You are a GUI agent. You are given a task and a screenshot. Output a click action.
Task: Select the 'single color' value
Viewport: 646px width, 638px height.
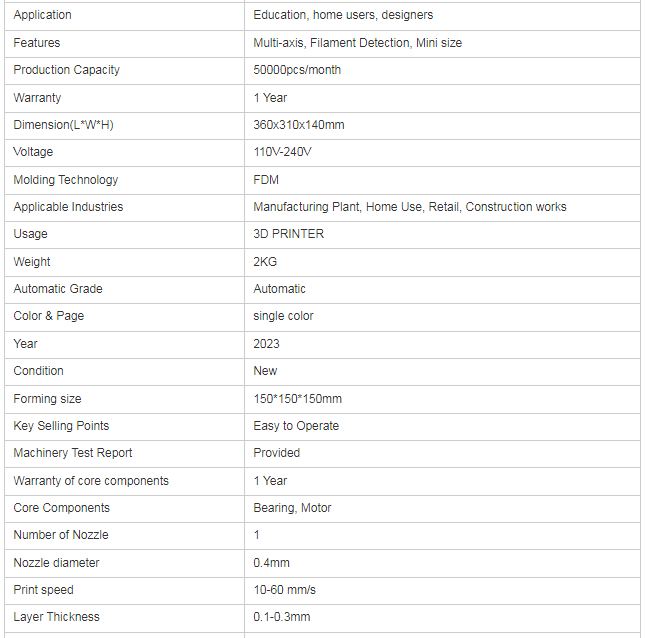tap(283, 316)
